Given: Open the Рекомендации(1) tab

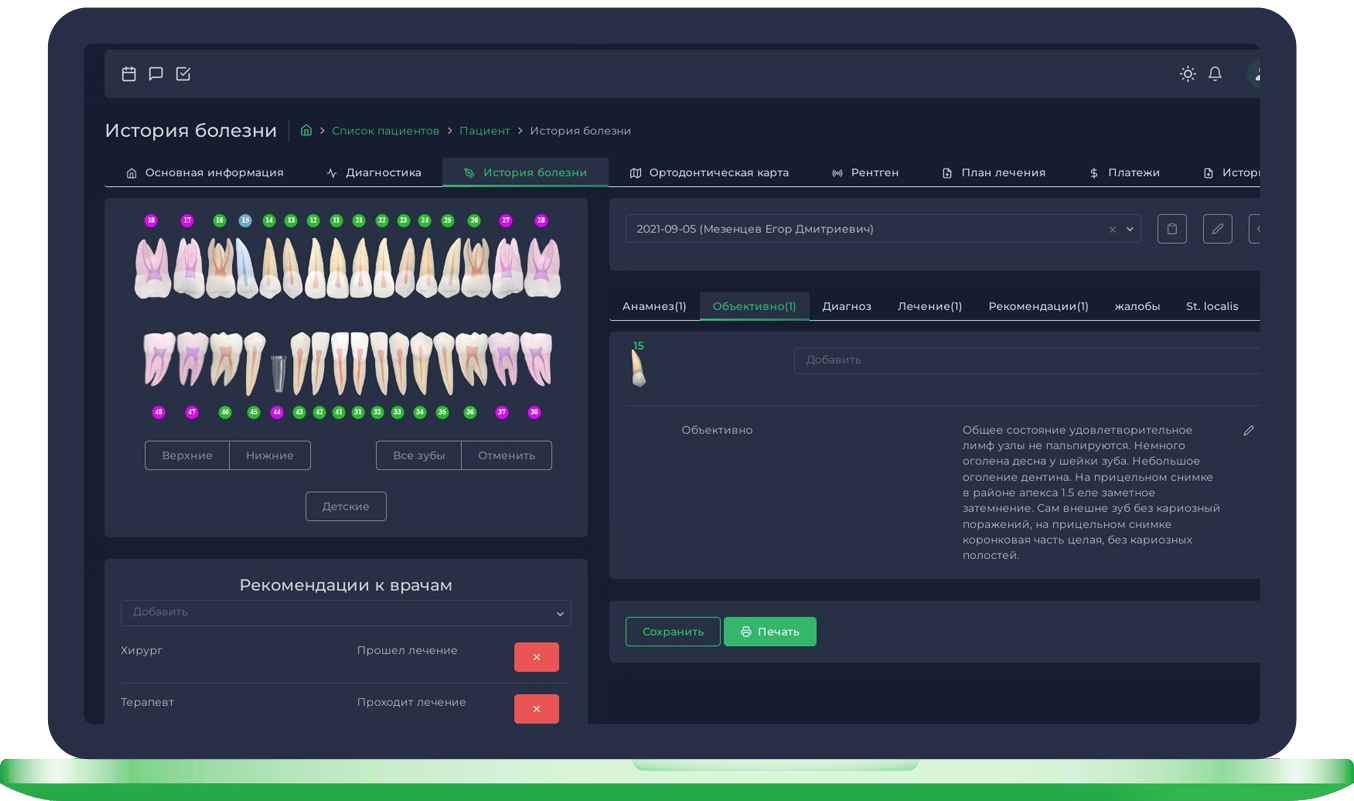Looking at the screenshot, I should pos(1038,306).
